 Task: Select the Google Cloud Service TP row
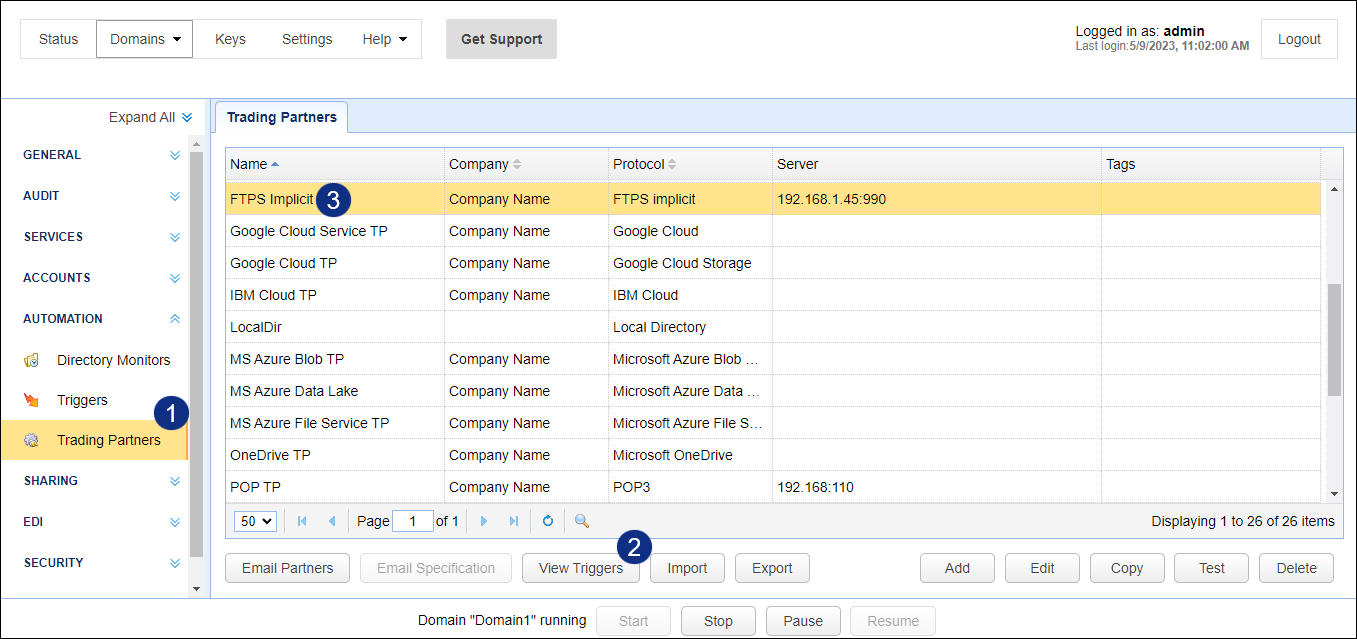point(773,231)
